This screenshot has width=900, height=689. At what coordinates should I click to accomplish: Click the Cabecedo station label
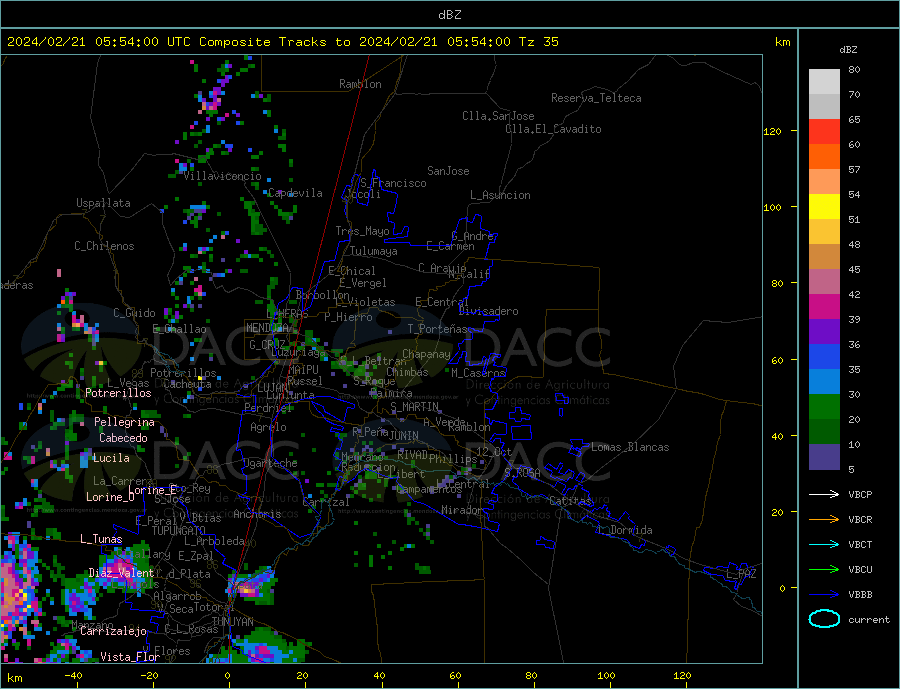tap(123, 438)
